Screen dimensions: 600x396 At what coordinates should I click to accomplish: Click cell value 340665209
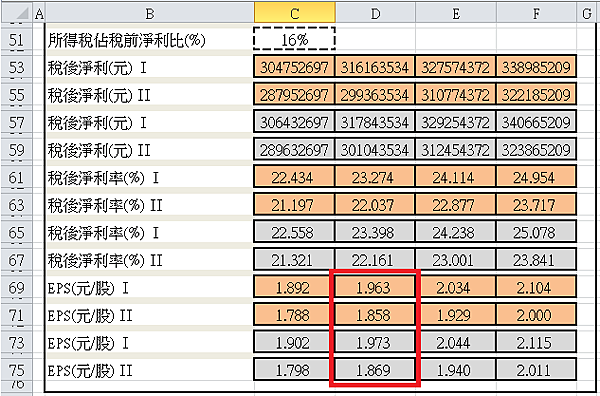click(x=536, y=122)
